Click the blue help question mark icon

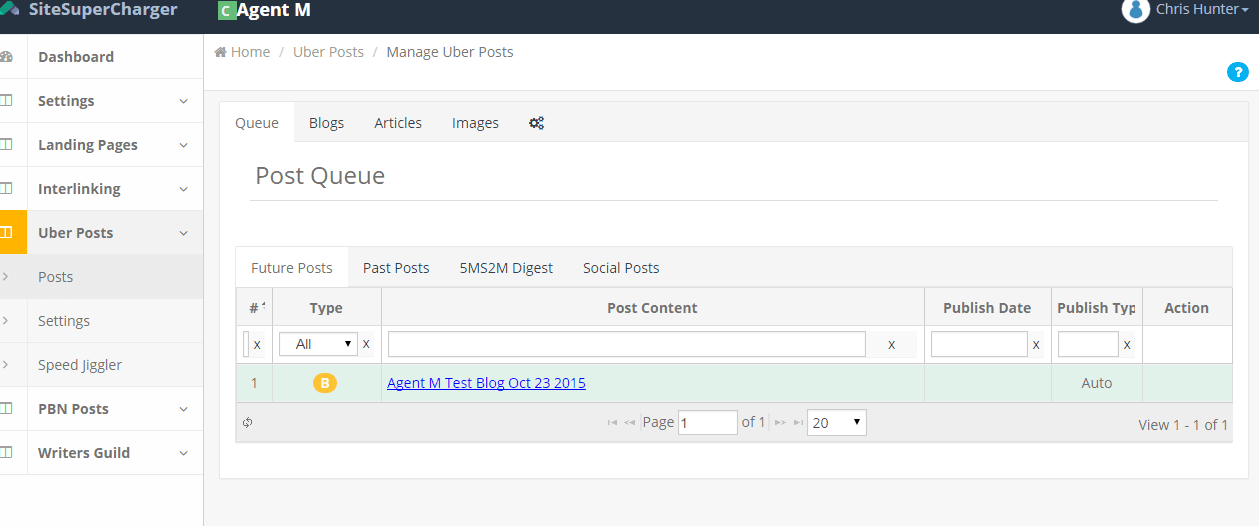pos(1237,72)
